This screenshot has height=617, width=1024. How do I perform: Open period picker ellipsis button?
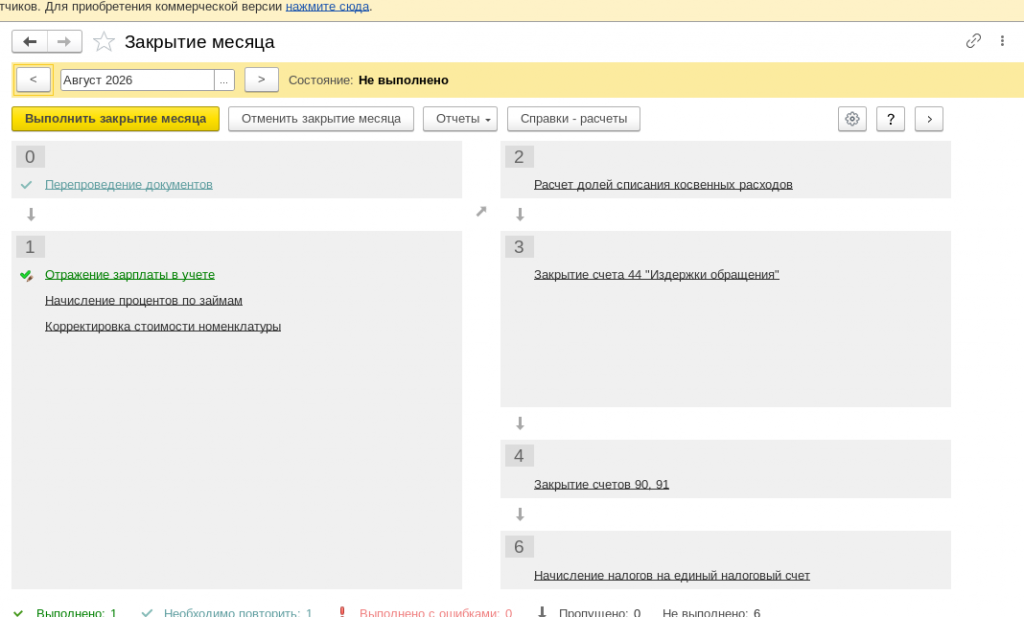pyautogui.click(x=223, y=80)
